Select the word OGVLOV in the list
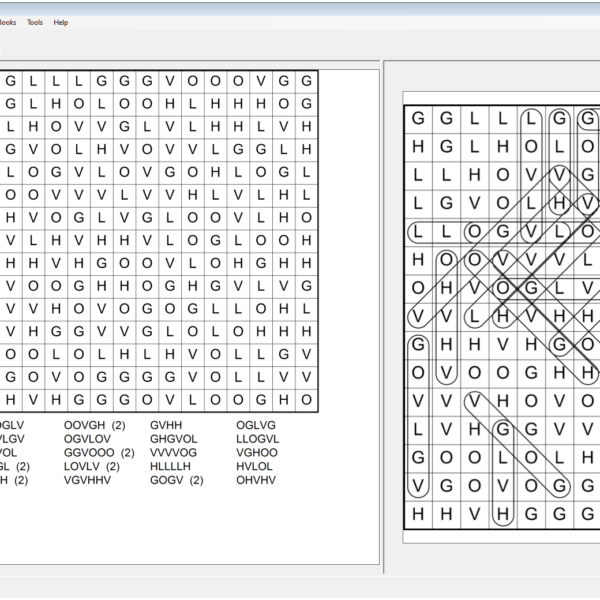This screenshot has height=600, width=600. coord(87,439)
